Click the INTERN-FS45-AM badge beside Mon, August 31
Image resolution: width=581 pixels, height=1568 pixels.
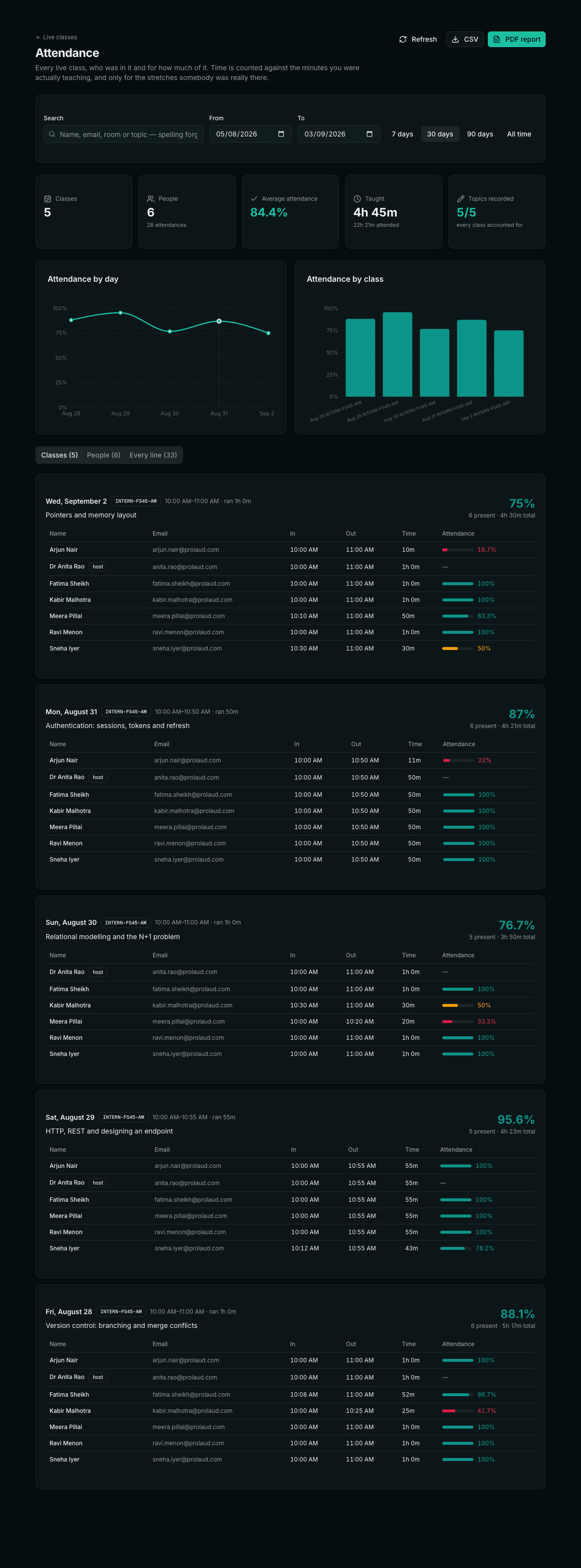click(126, 712)
